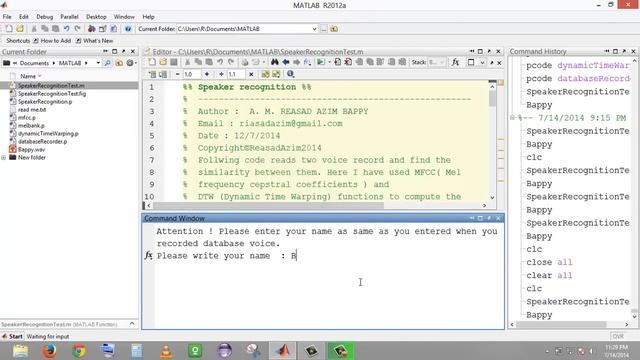Click the Editor horizontal scrollbar
The image size is (640, 360).
[317, 206]
